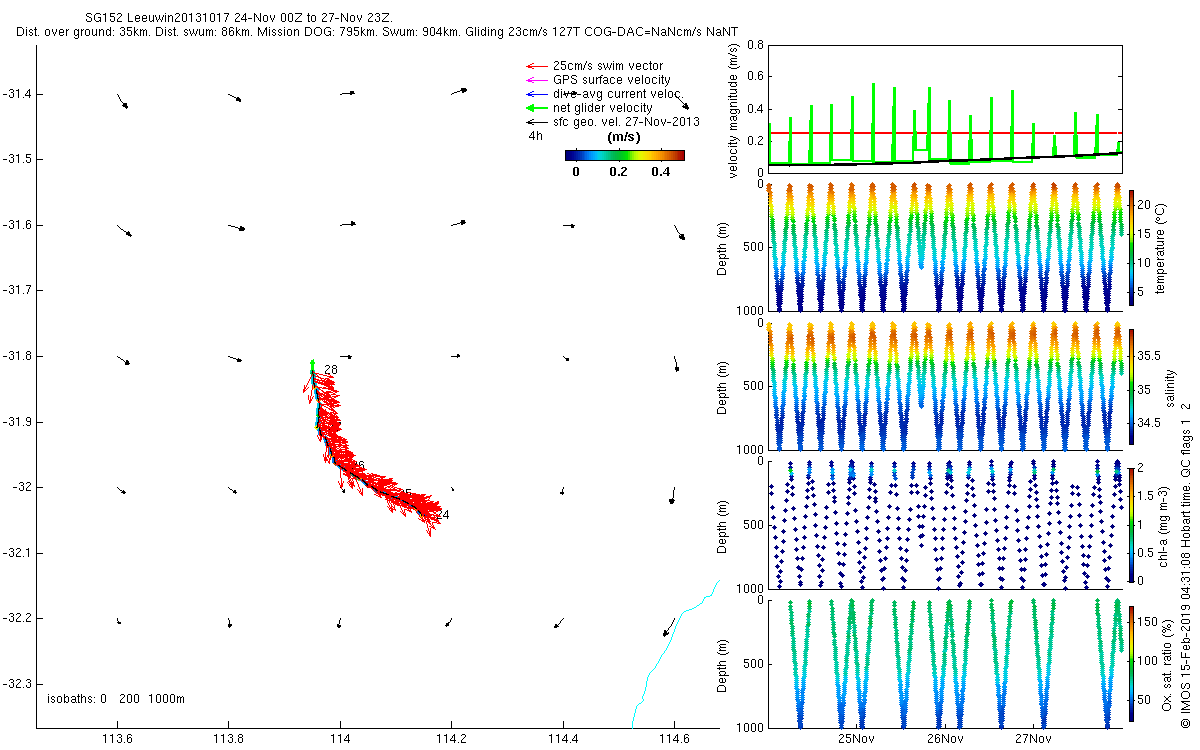Click the longitude tick '114.6'

point(674,739)
